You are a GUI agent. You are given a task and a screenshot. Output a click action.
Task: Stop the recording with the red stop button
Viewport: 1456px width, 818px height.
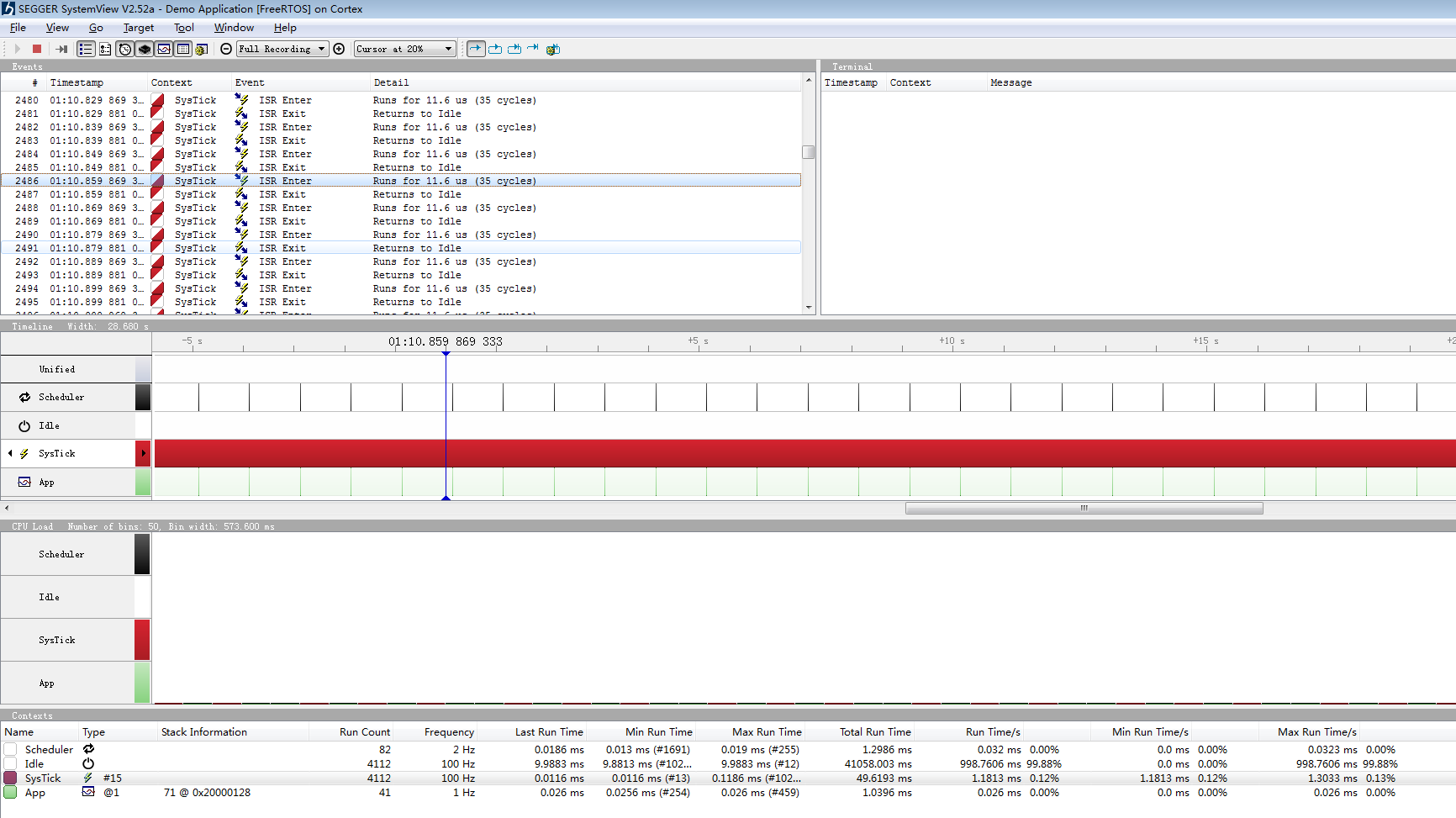[x=35, y=48]
